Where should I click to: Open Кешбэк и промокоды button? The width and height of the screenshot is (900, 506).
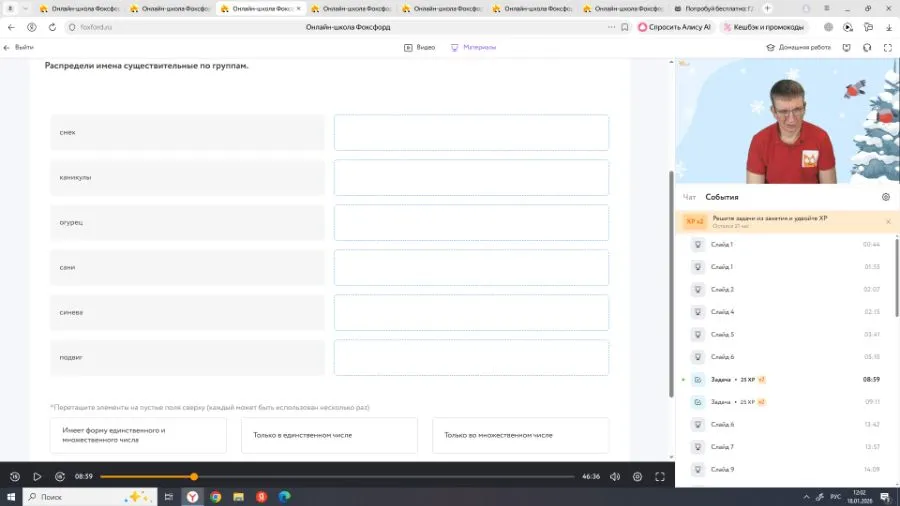[x=763, y=27]
